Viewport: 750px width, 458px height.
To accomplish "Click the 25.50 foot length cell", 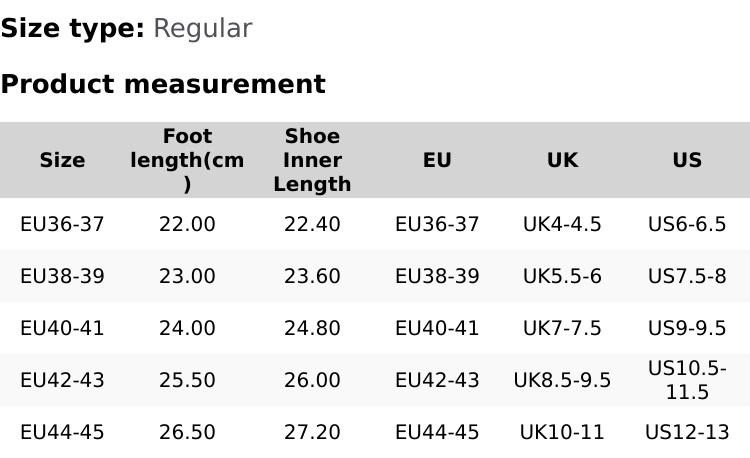I will (x=187, y=380).
